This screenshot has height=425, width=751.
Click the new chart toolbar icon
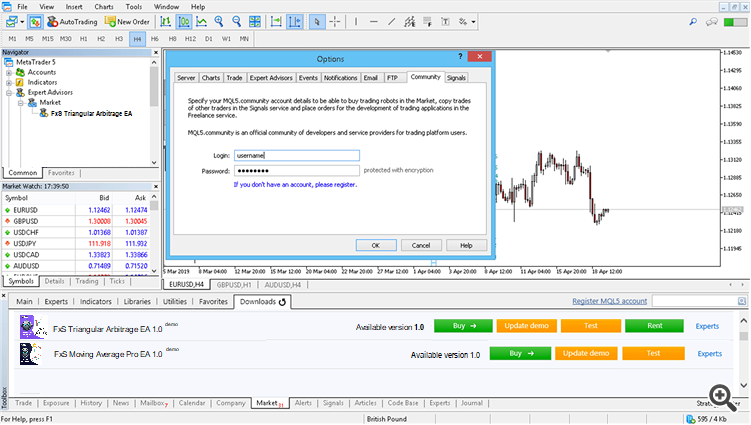[11, 22]
